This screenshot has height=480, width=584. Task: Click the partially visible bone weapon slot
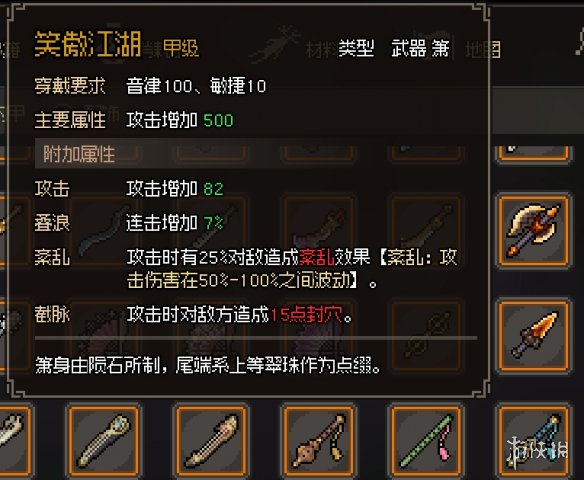(x=15, y=441)
